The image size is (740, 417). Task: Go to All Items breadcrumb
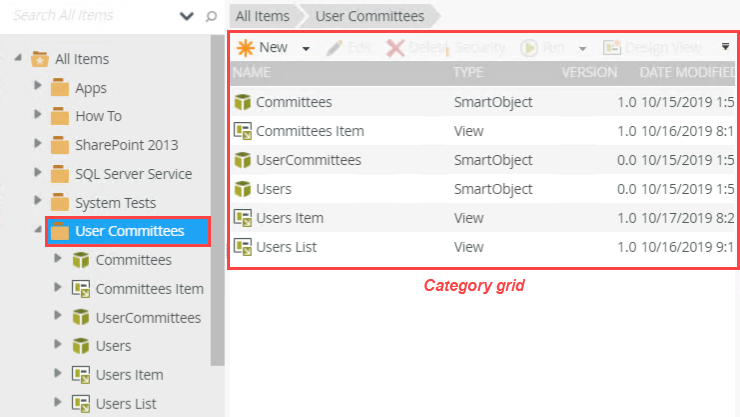click(263, 16)
